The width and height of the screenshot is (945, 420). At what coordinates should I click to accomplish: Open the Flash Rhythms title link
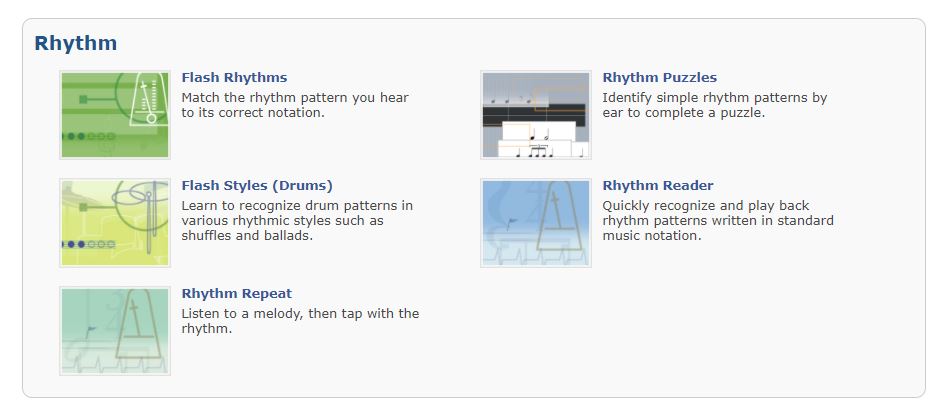pyautogui.click(x=234, y=77)
